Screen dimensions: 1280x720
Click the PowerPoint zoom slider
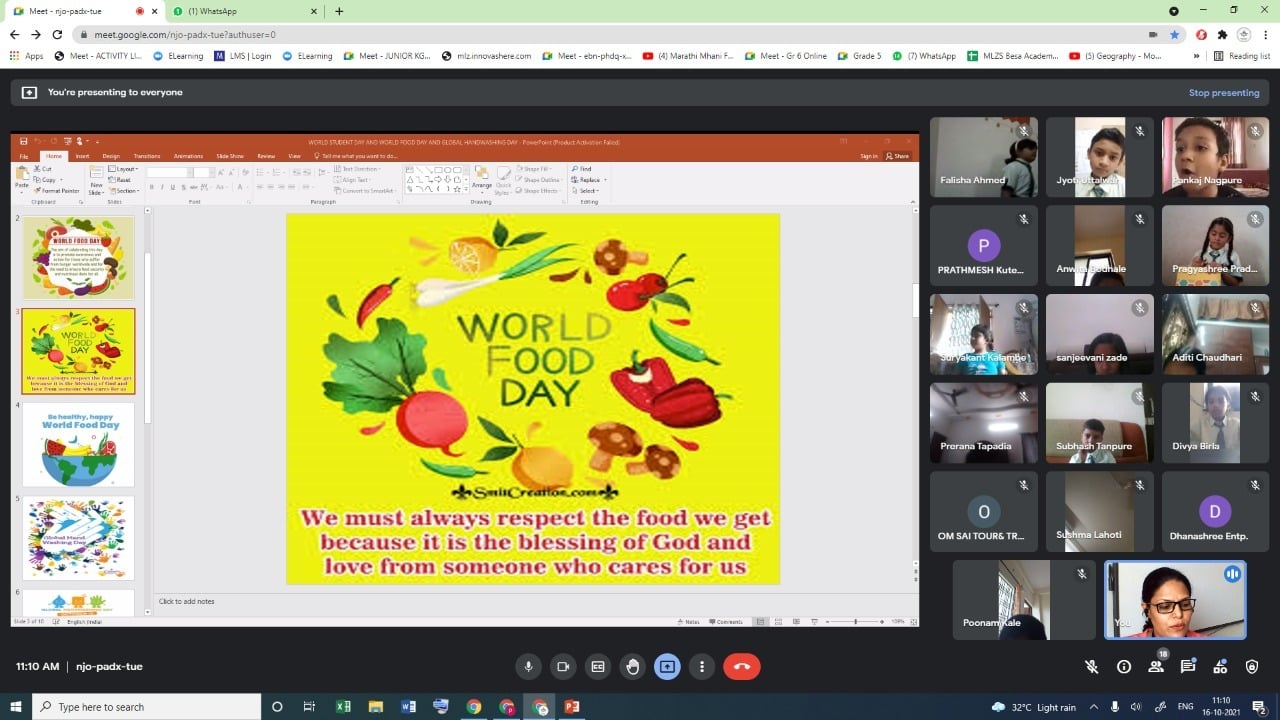pyautogui.click(x=855, y=622)
